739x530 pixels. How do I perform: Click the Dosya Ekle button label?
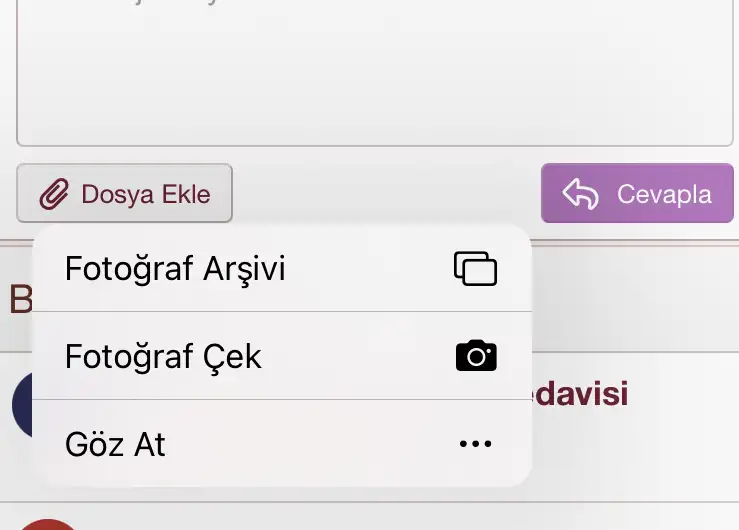146,194
